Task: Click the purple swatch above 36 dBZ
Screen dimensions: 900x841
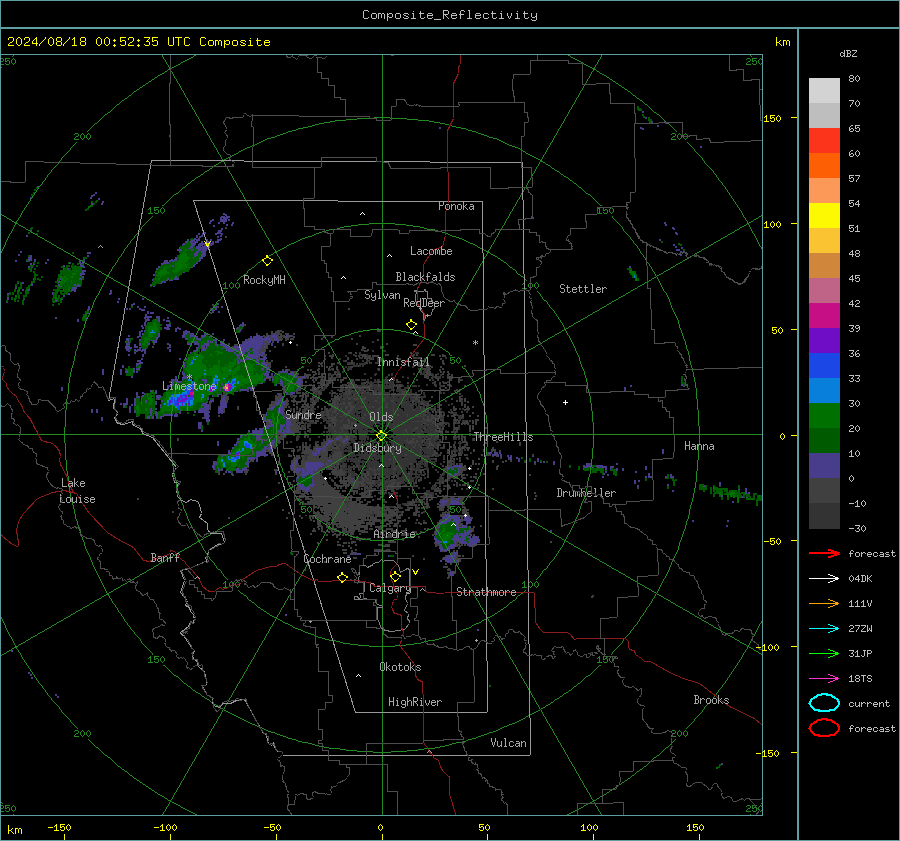Action: click(x=824, y=340)
